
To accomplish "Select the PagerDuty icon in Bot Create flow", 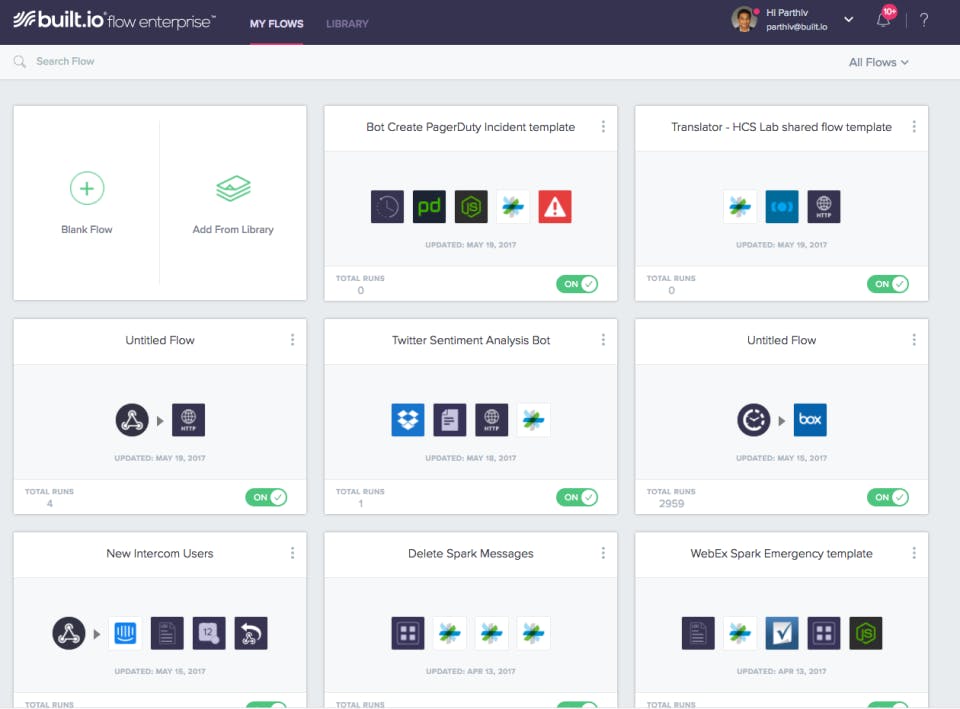I will [429, 206].
